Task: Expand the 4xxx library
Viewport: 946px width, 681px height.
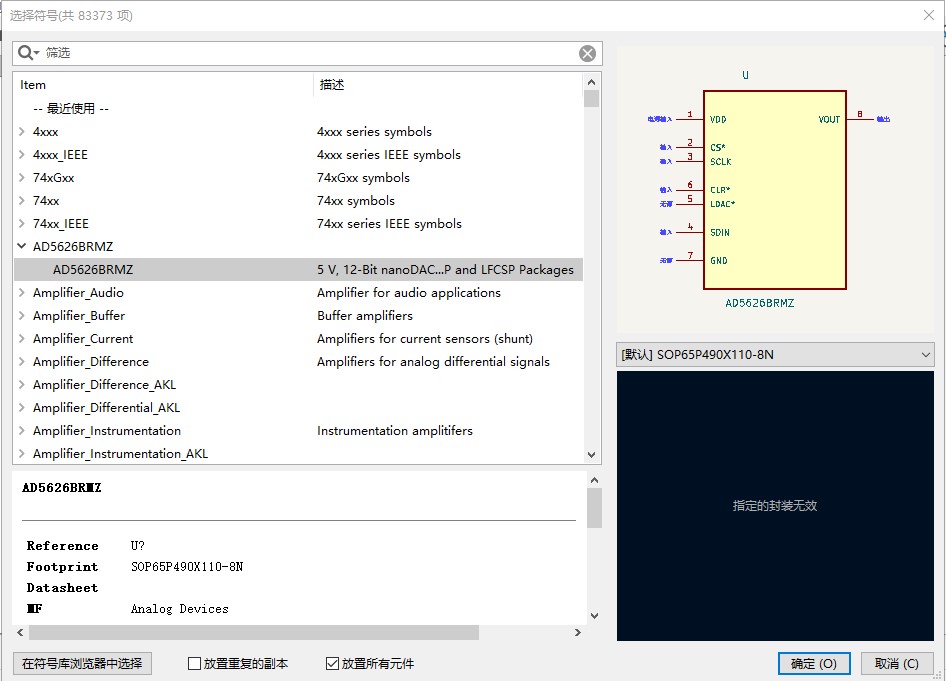Action: 22,131
